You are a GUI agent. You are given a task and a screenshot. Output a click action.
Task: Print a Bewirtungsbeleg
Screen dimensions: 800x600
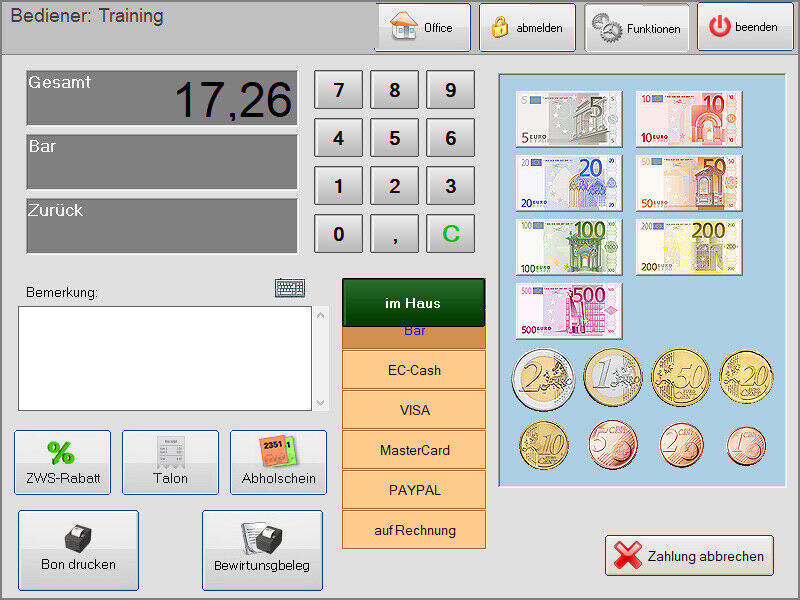tap(262, 549)
